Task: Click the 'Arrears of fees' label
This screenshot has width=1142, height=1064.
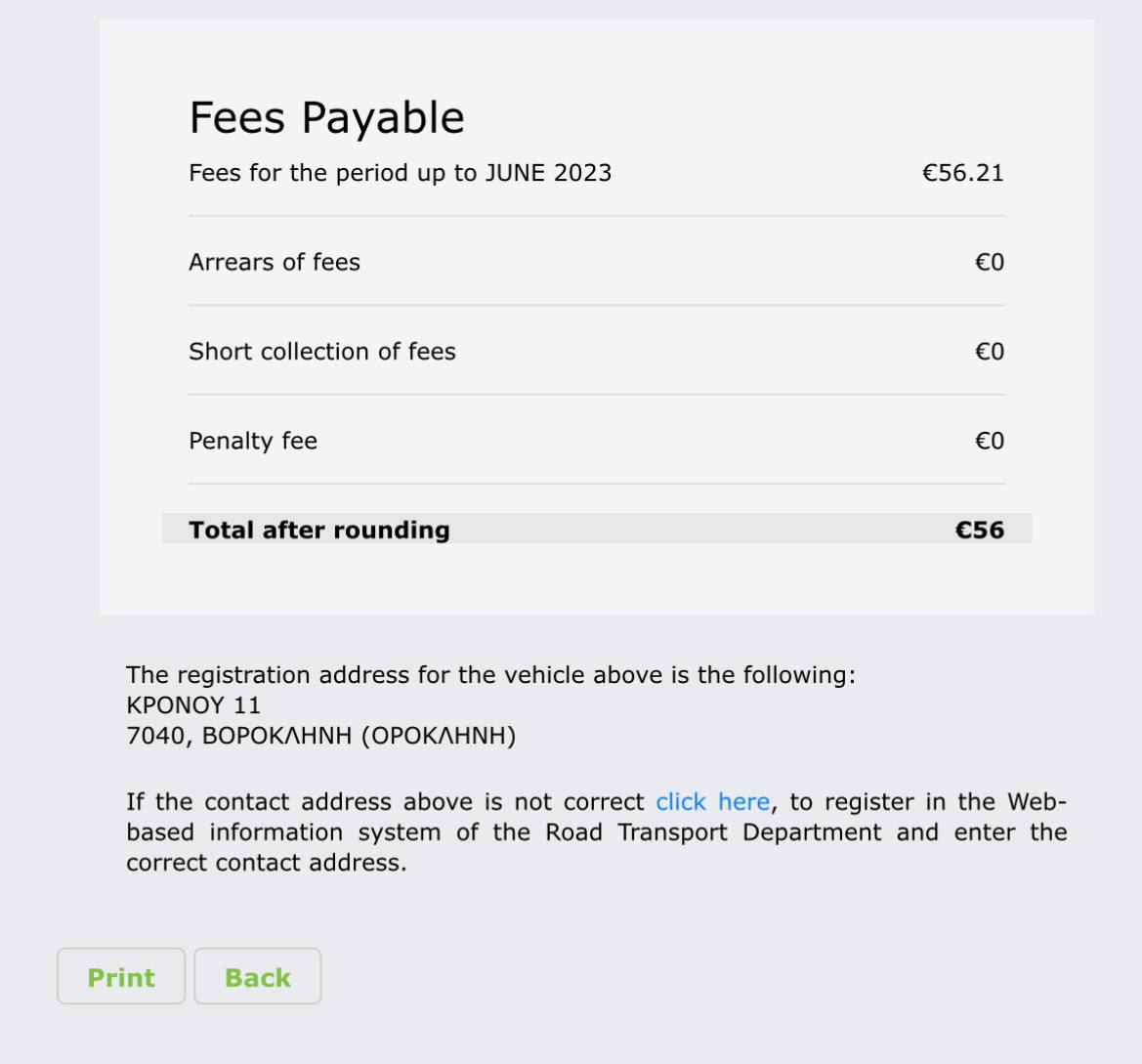Action: click(x=275, y=262)
